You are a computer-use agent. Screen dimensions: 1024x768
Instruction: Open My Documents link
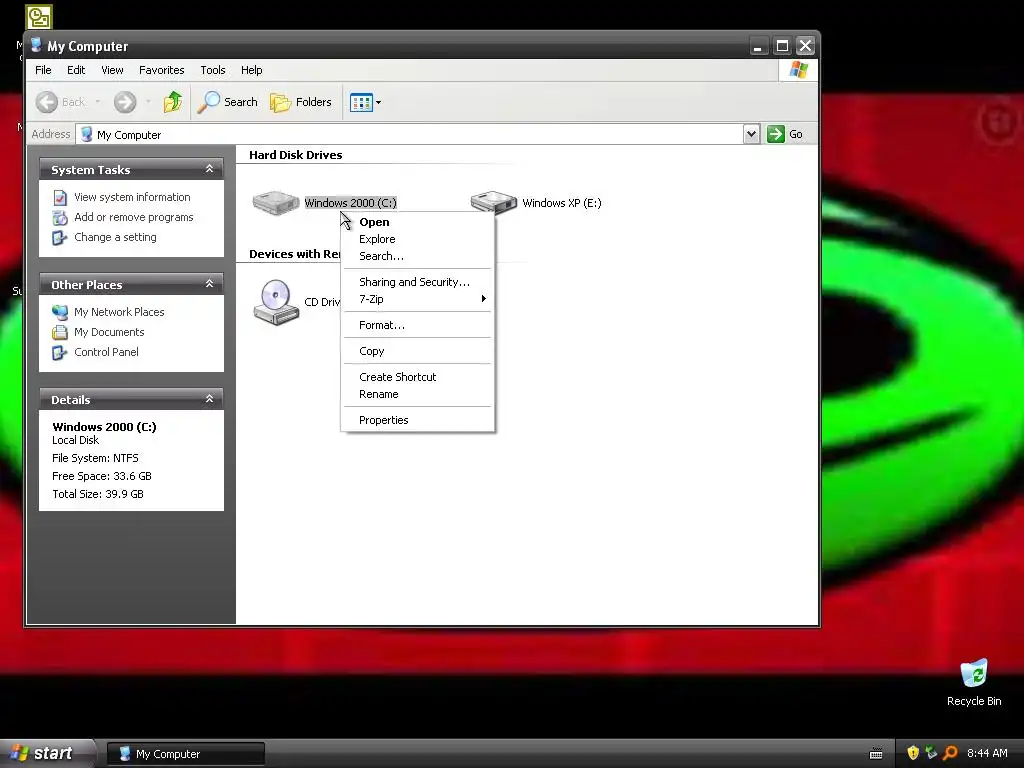click(109, 332)
